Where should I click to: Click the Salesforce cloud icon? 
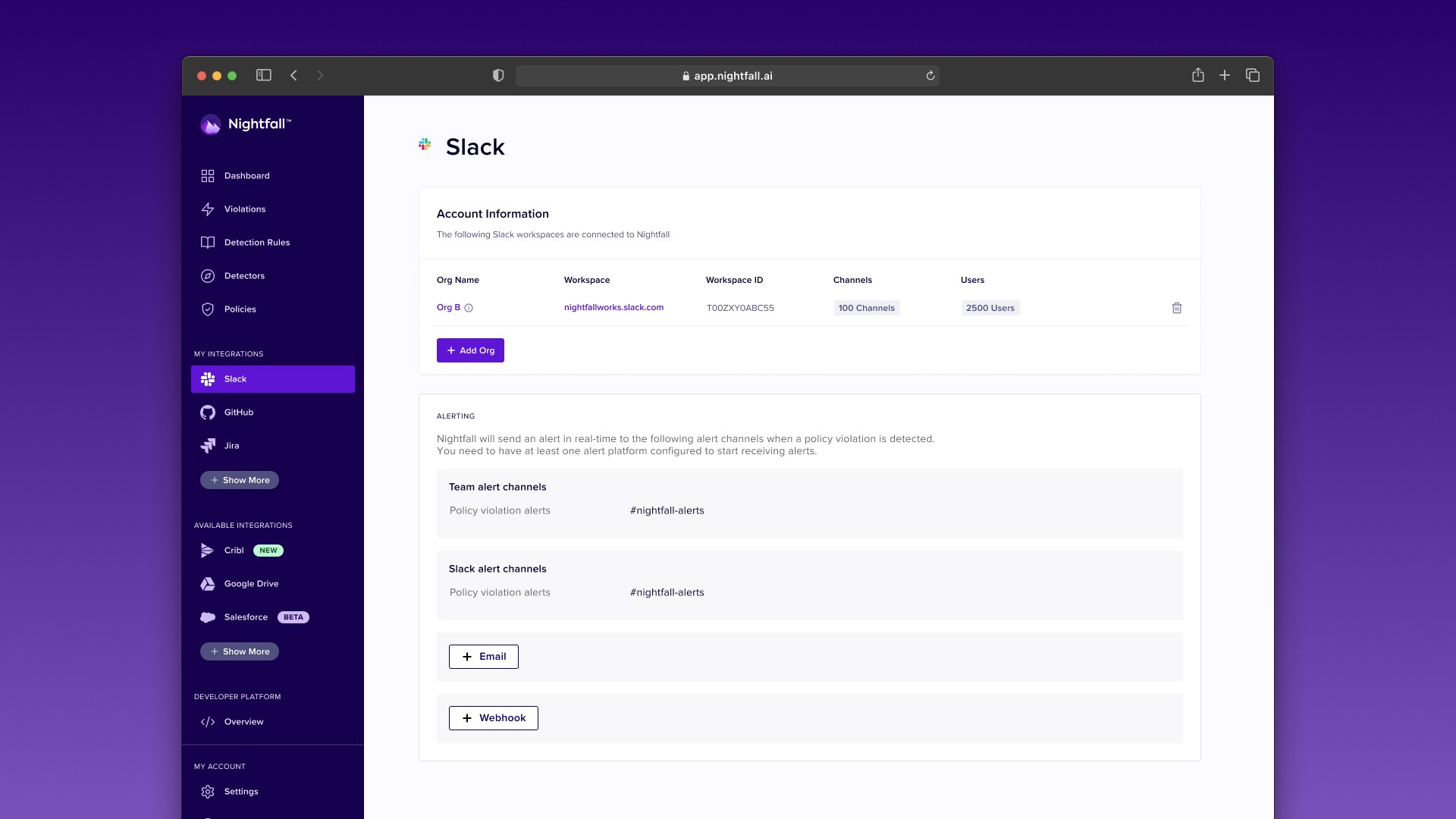(x=208, y=617)
